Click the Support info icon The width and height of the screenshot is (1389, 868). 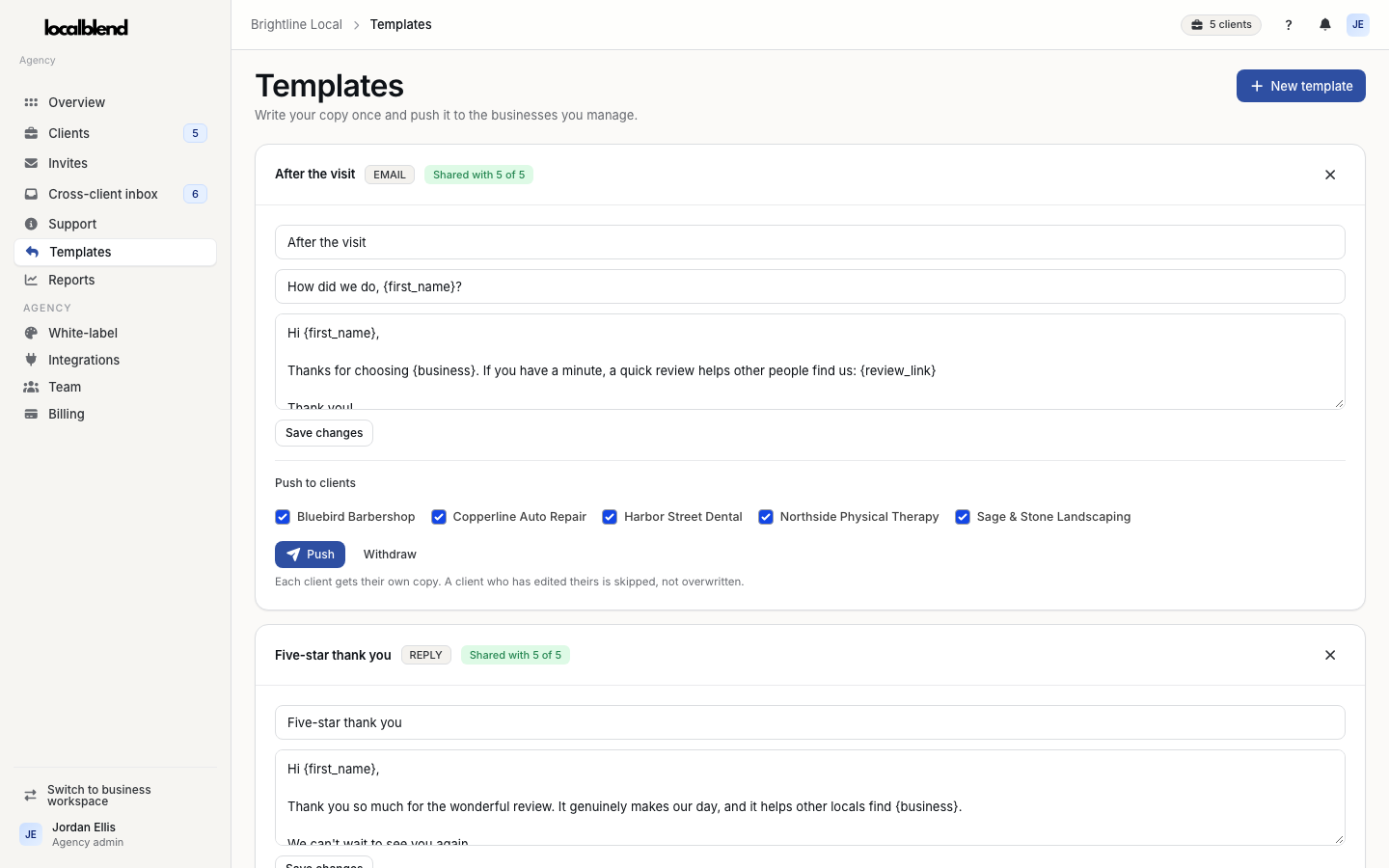tap(31, 224)
